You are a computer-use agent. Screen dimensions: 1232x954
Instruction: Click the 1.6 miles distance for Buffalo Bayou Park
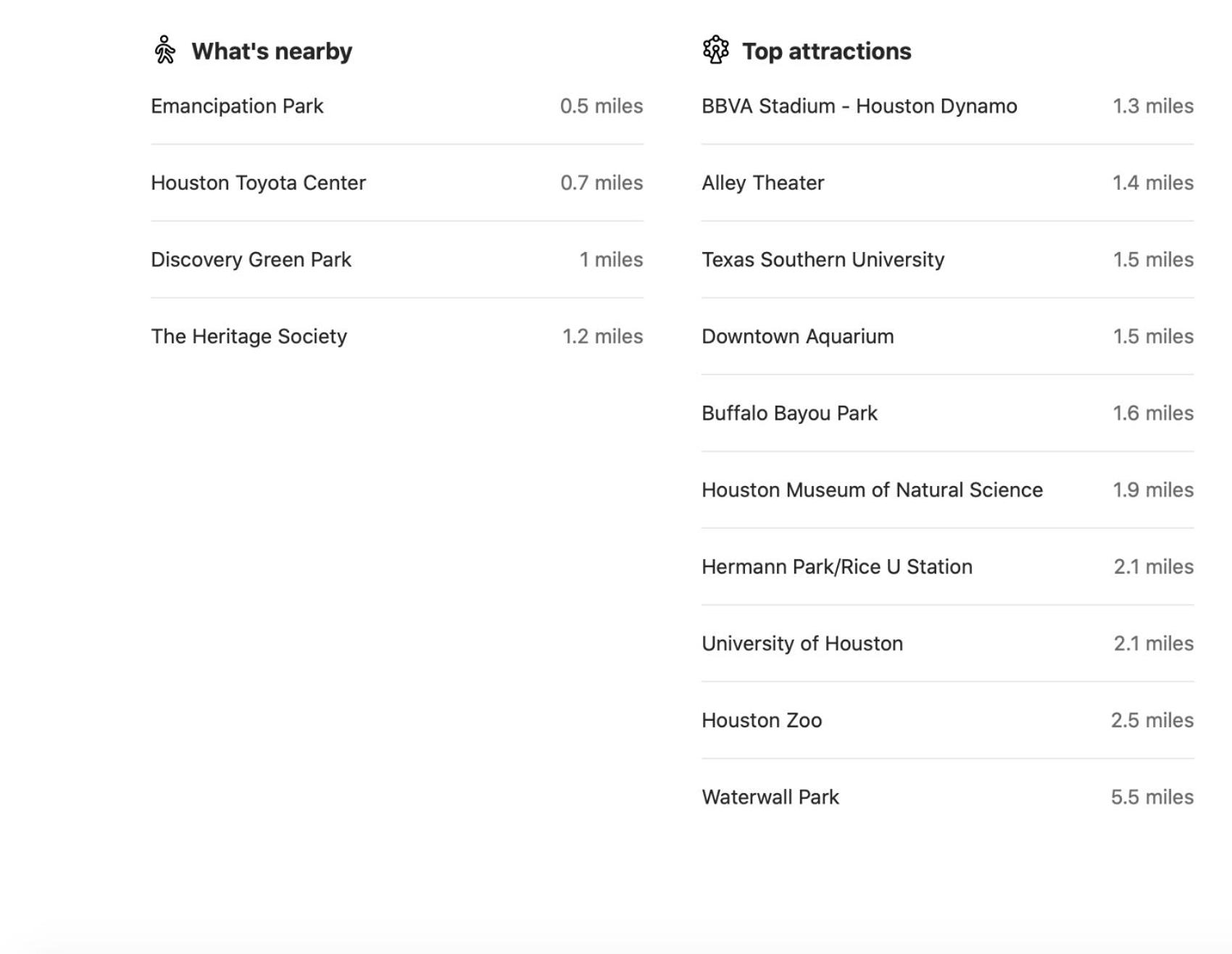[1153, 414]
